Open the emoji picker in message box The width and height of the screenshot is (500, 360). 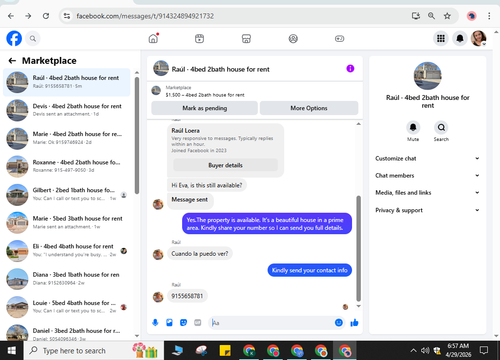(339, 322)
